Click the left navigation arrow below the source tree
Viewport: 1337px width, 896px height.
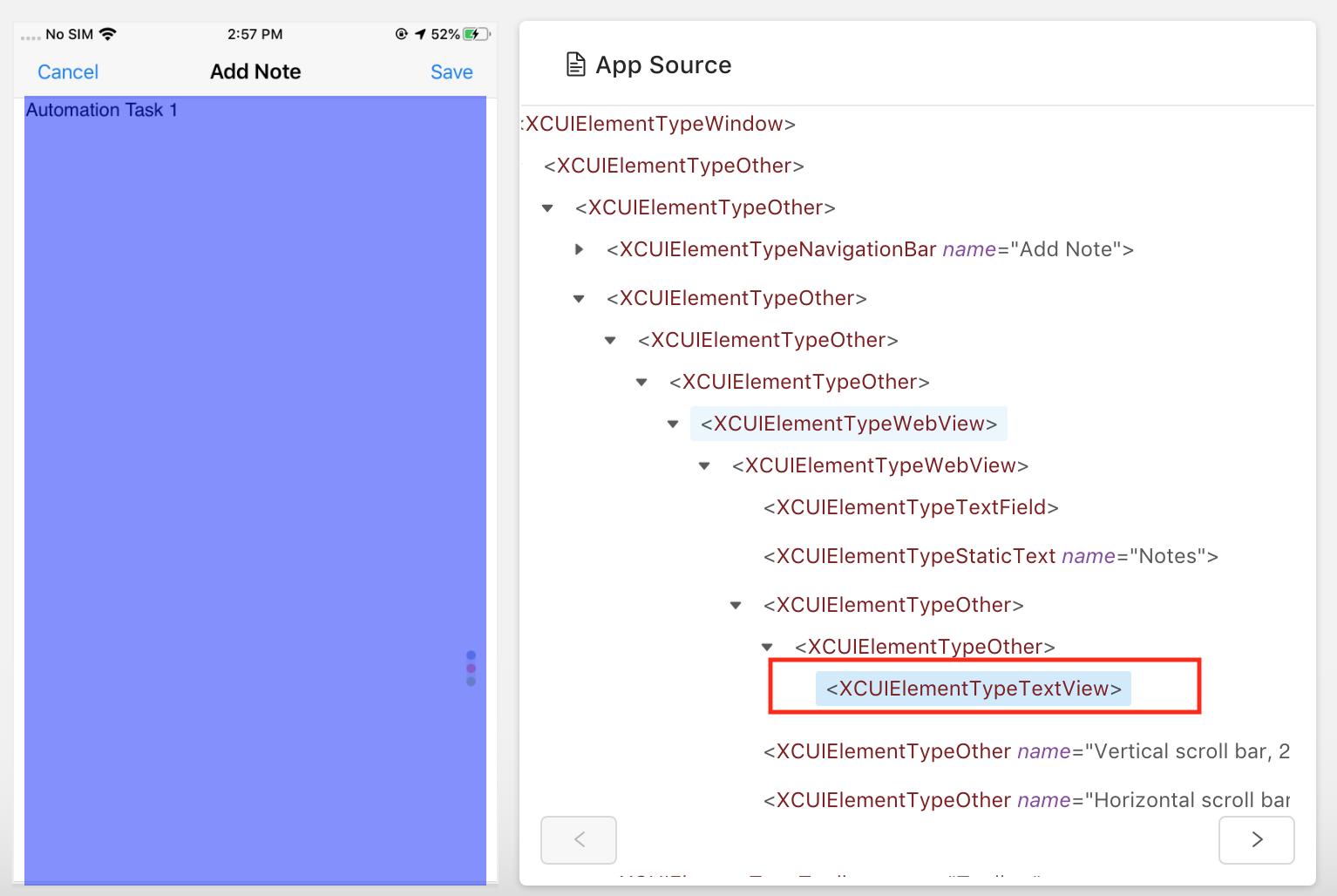(x=578, y=839)
